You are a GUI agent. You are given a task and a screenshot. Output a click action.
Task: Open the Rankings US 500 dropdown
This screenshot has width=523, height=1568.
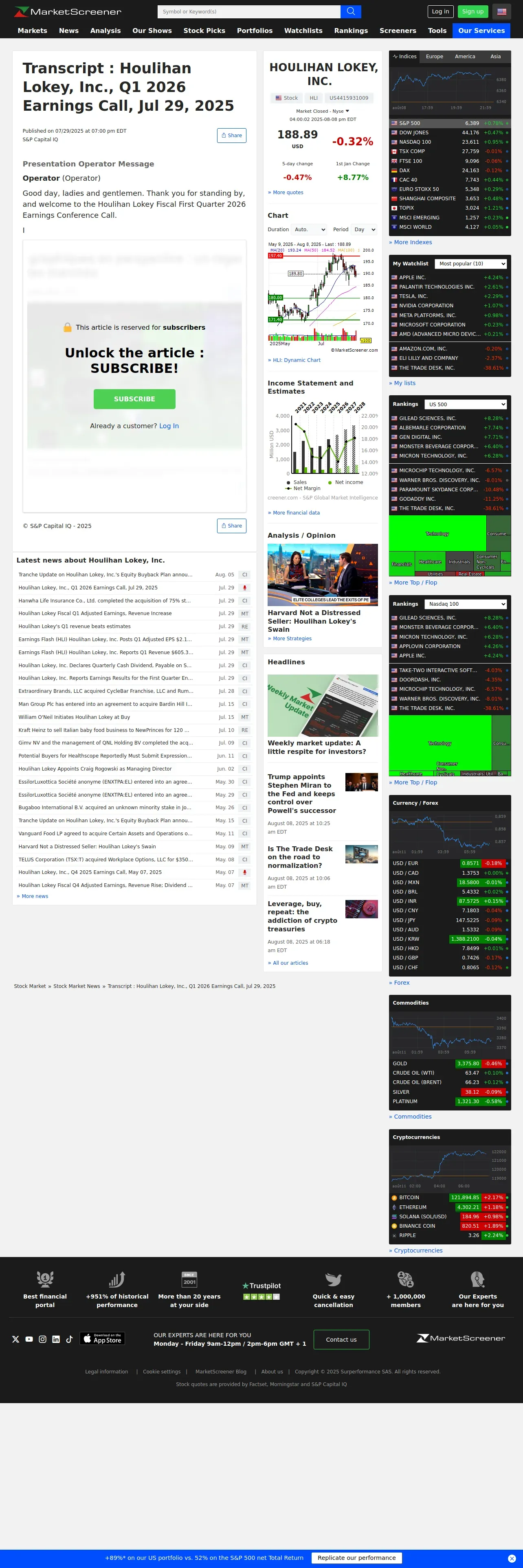[x=466, y=404]
